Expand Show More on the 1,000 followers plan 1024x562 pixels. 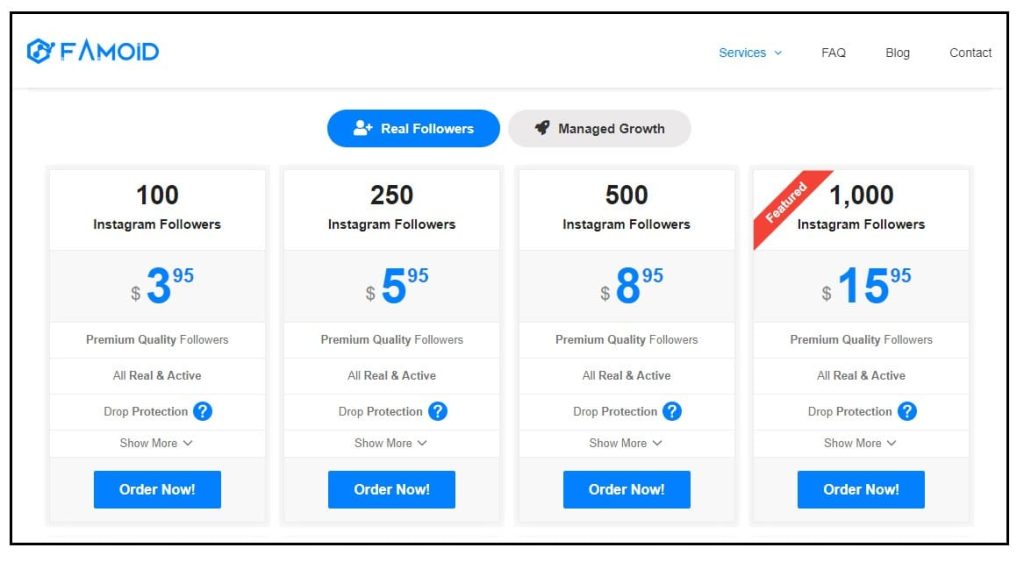click(860, 443)
